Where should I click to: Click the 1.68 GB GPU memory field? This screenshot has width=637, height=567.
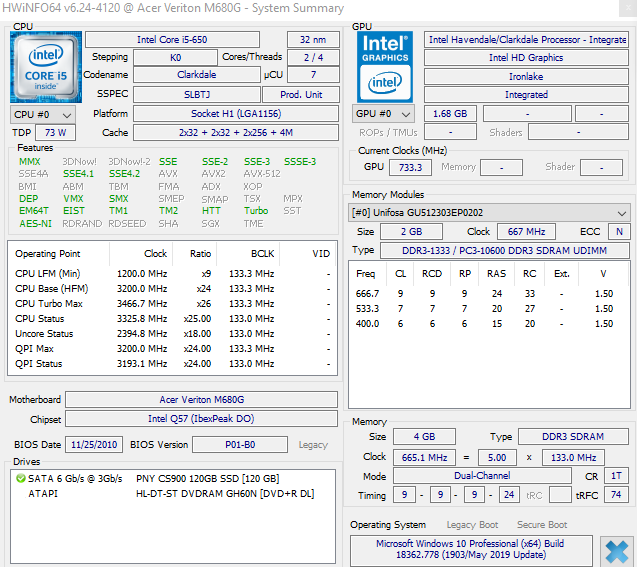[450, 114]
